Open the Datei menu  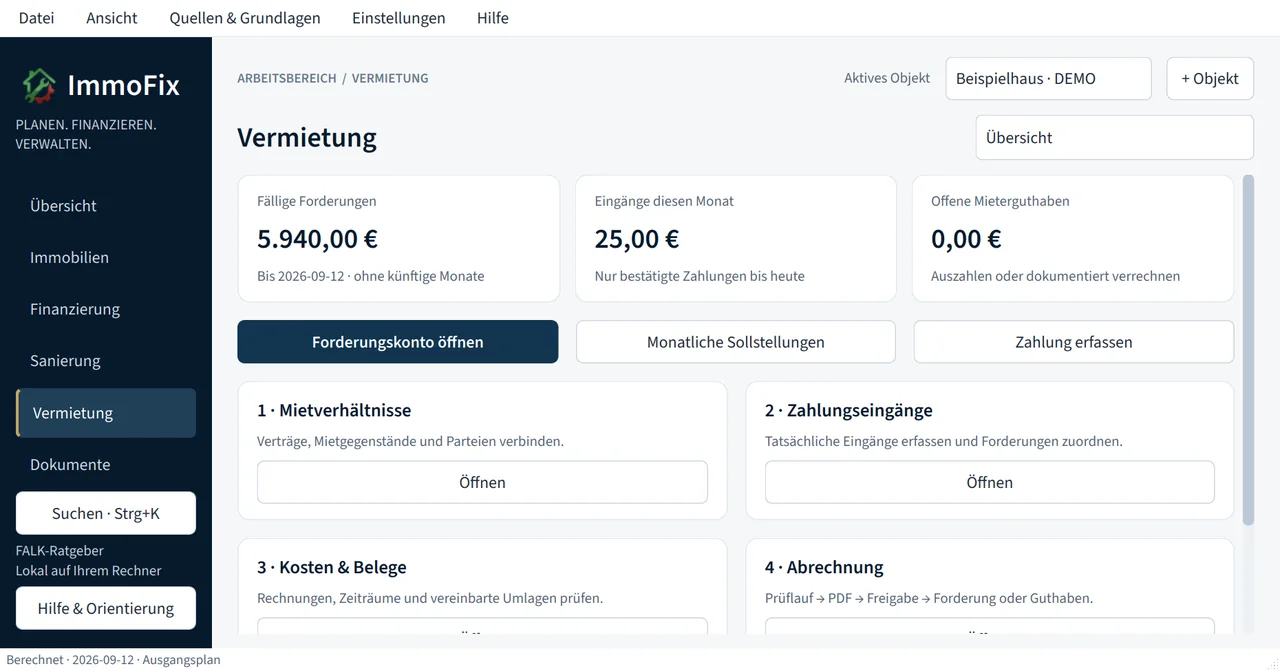[37, 18]
